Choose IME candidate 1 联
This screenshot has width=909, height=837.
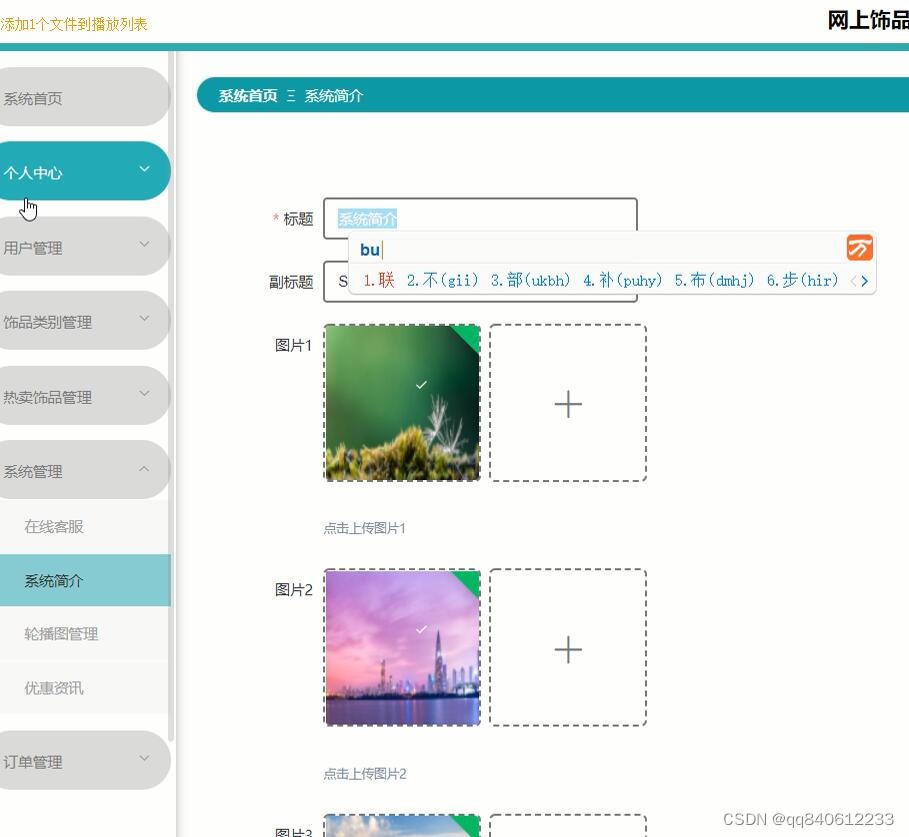click(x=379, y=281)
